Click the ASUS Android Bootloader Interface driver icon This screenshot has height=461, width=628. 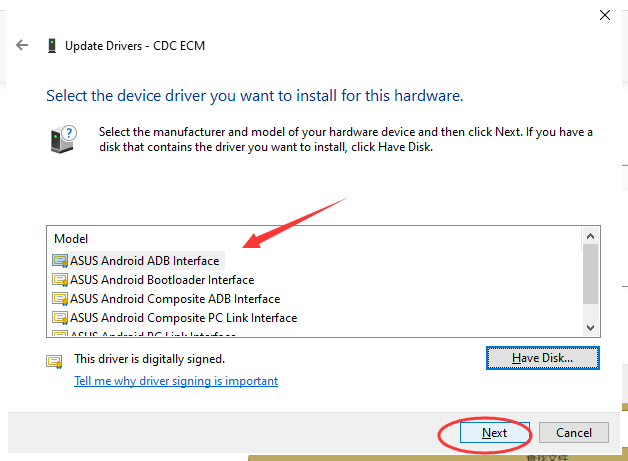point(60,280)
